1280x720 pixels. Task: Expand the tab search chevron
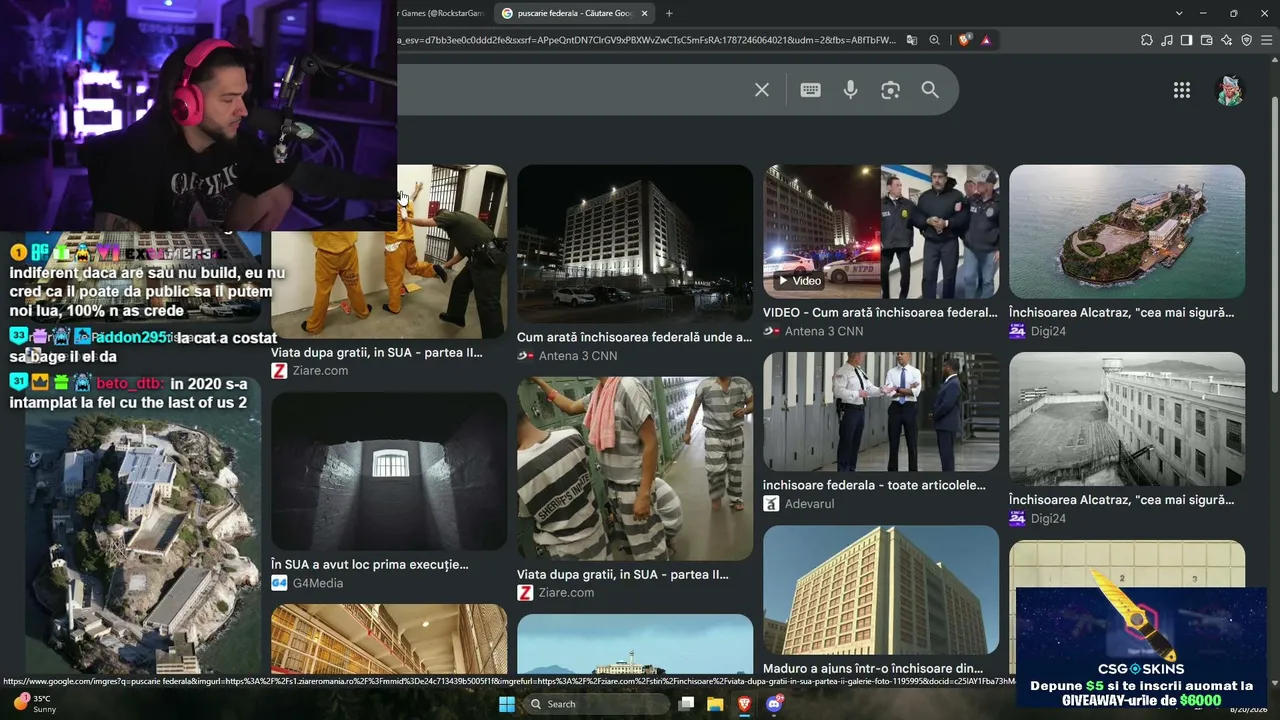(x=1179, y=13)
